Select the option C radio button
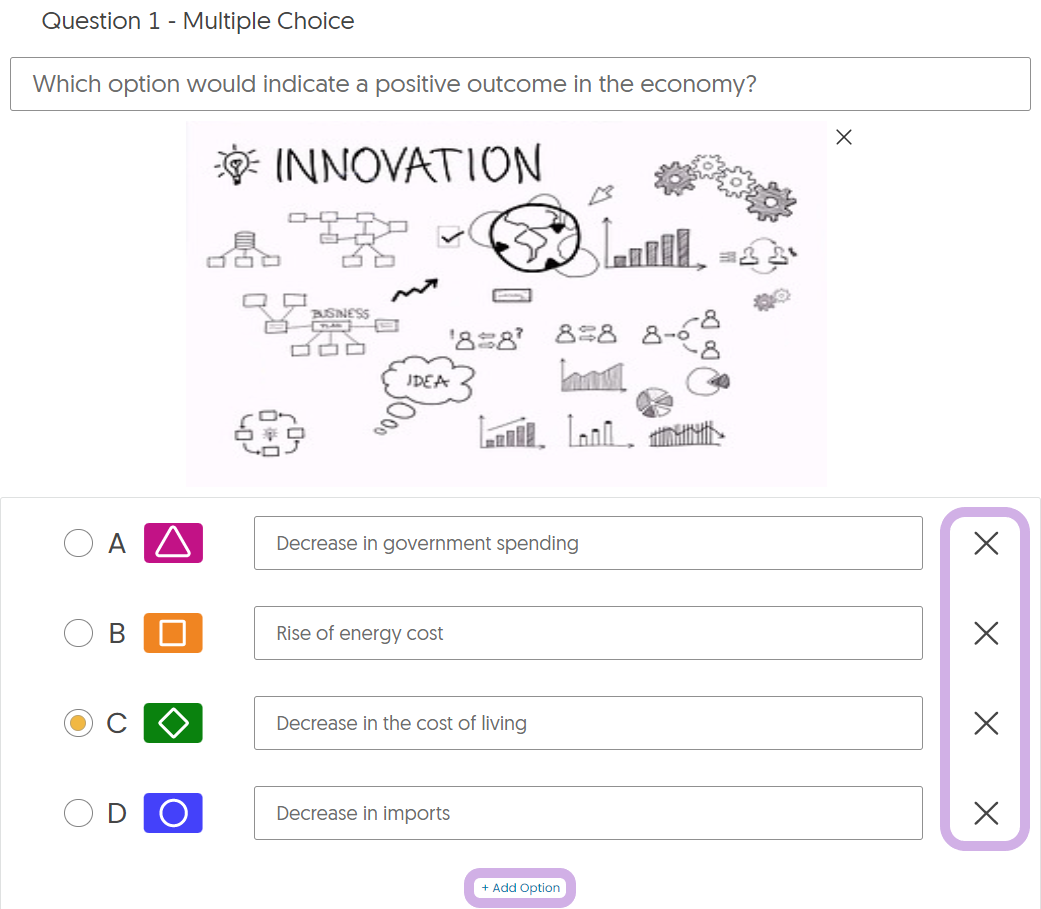The image size is (1041, 909). click(78, 723)
